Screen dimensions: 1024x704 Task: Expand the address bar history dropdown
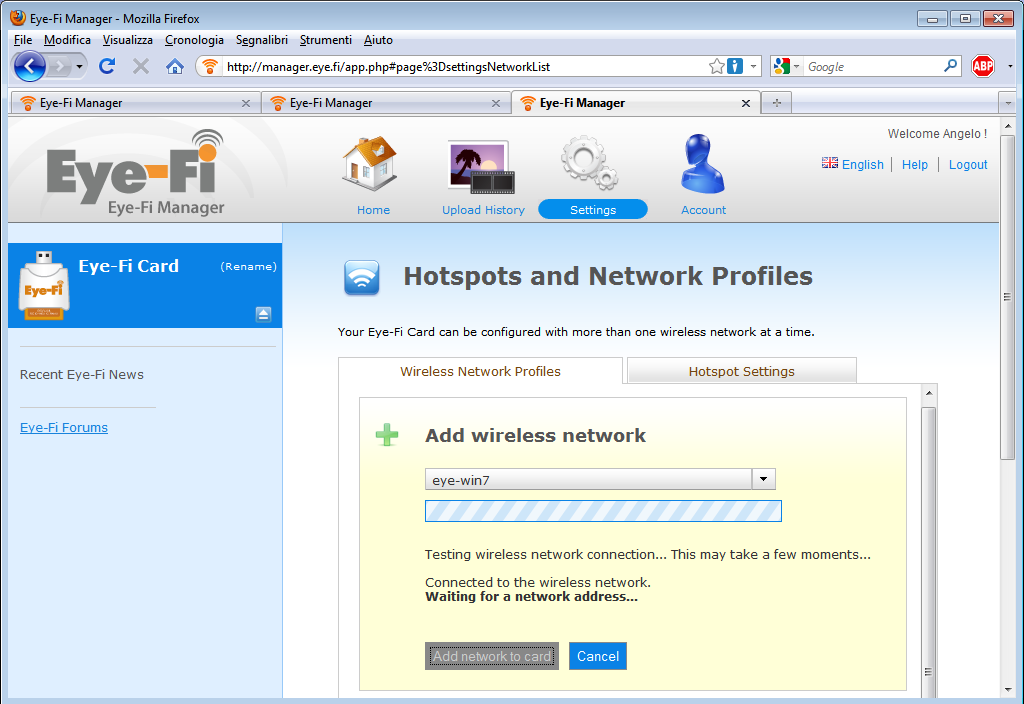point(753,67)
